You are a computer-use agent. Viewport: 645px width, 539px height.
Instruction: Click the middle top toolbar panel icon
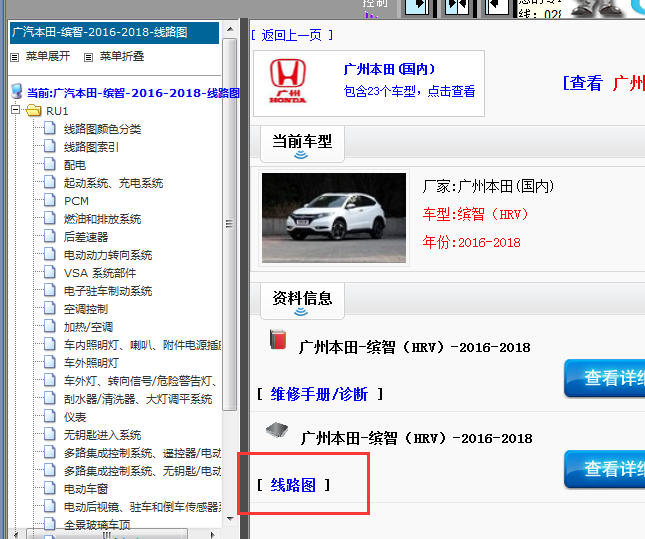click(457, 7)
